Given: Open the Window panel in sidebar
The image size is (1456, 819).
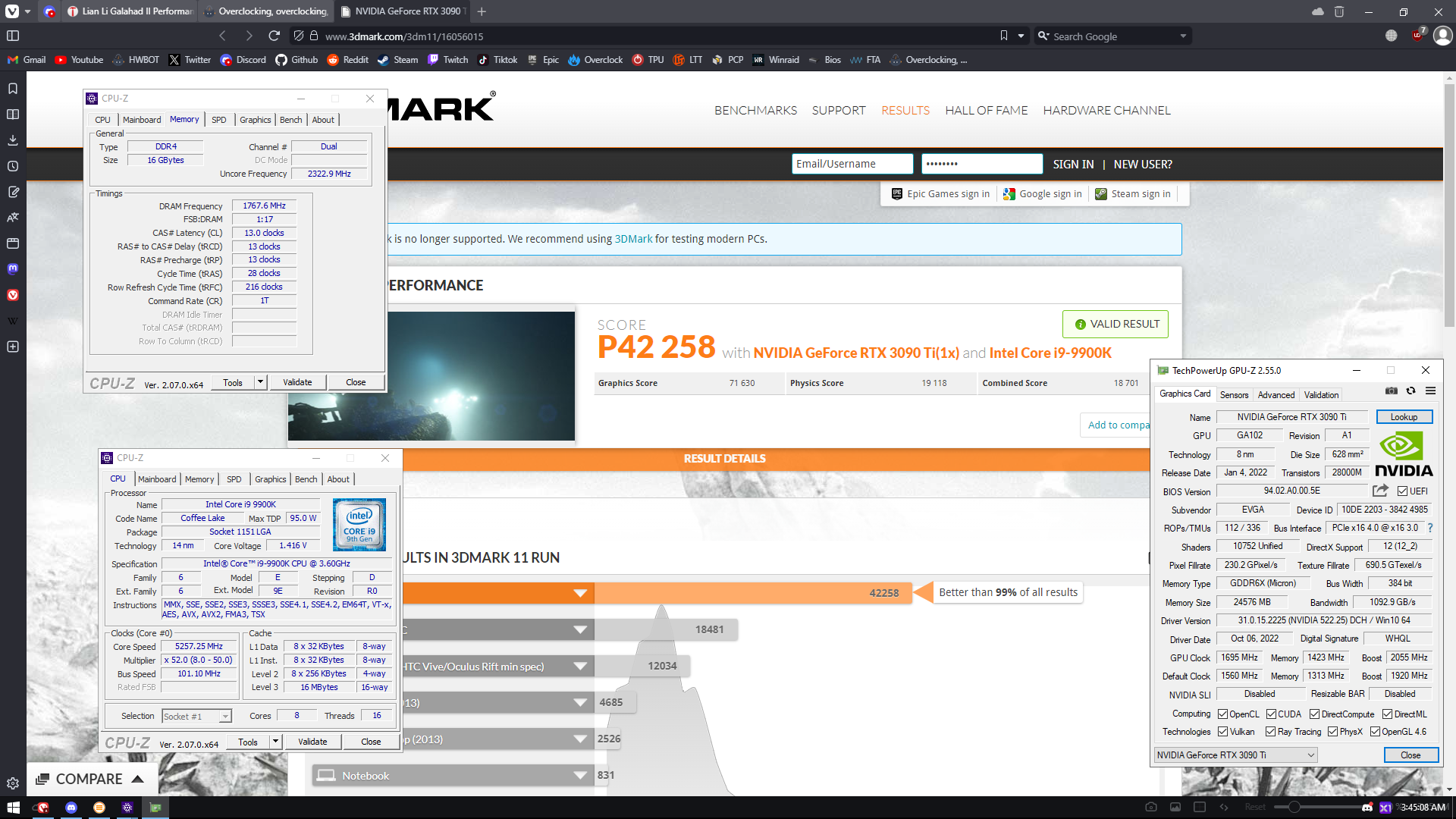Looking at the screenshot, I should click(x=13, y=243).
